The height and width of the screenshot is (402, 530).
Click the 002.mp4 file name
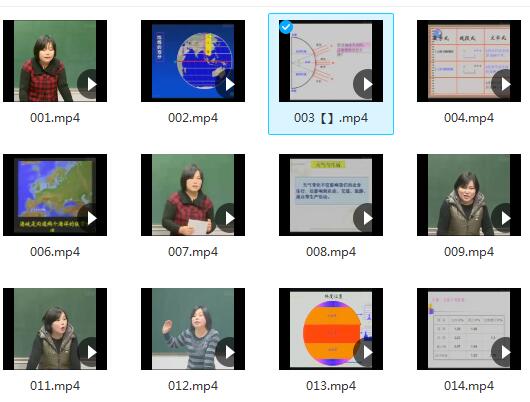pos(193,118)
